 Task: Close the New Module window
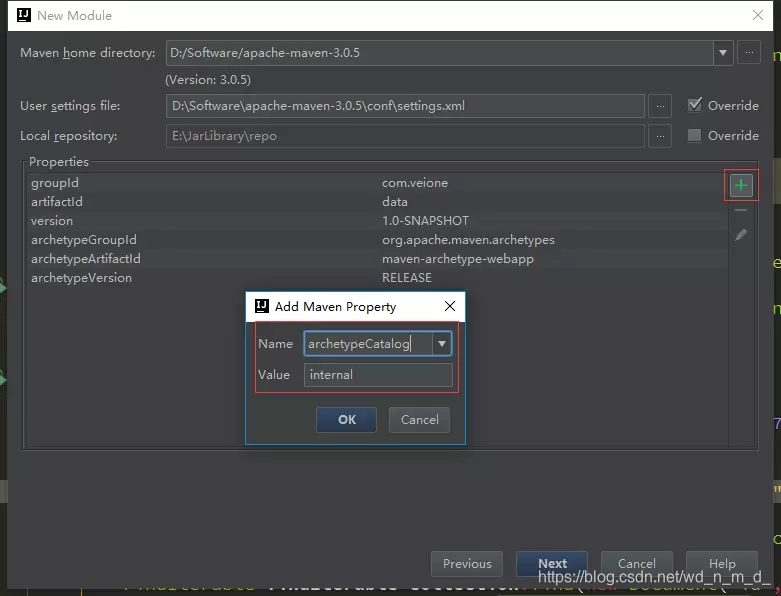(x=758, y=15)
